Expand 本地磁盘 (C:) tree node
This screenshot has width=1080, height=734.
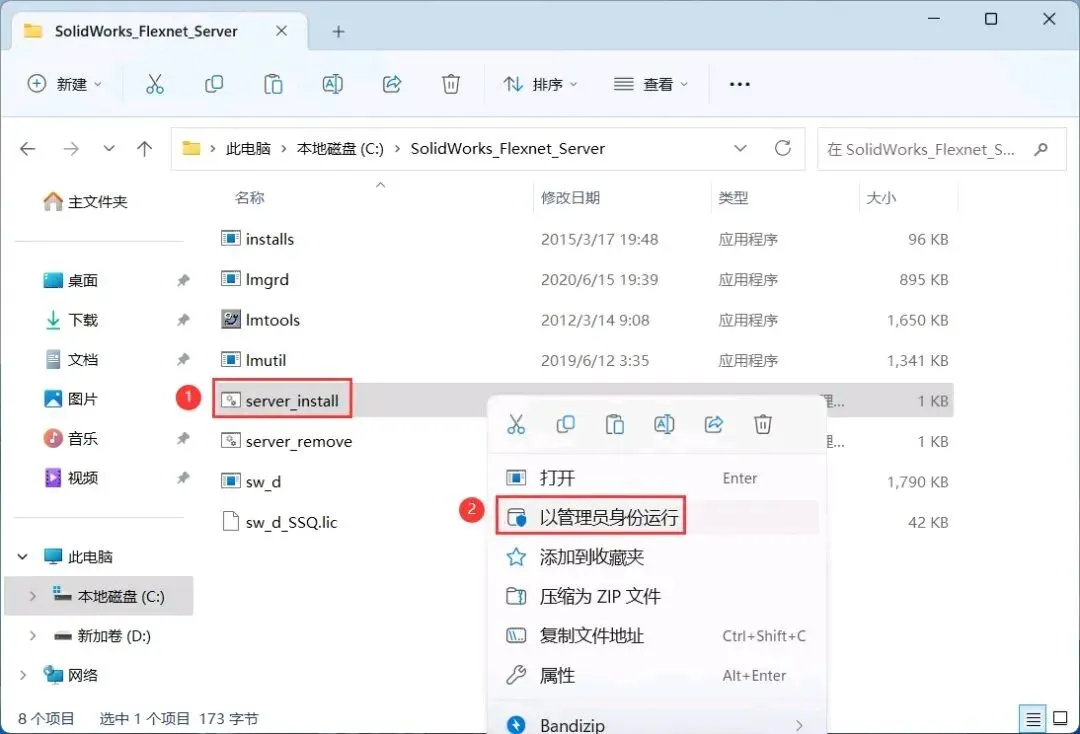32,596
